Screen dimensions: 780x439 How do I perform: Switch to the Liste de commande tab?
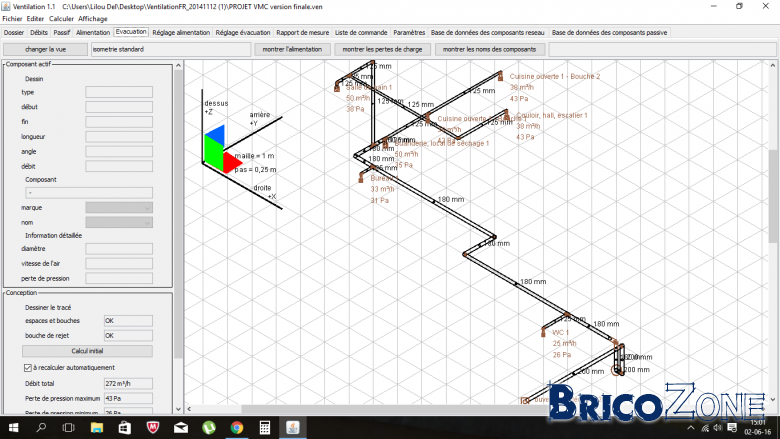click(361, 32)
